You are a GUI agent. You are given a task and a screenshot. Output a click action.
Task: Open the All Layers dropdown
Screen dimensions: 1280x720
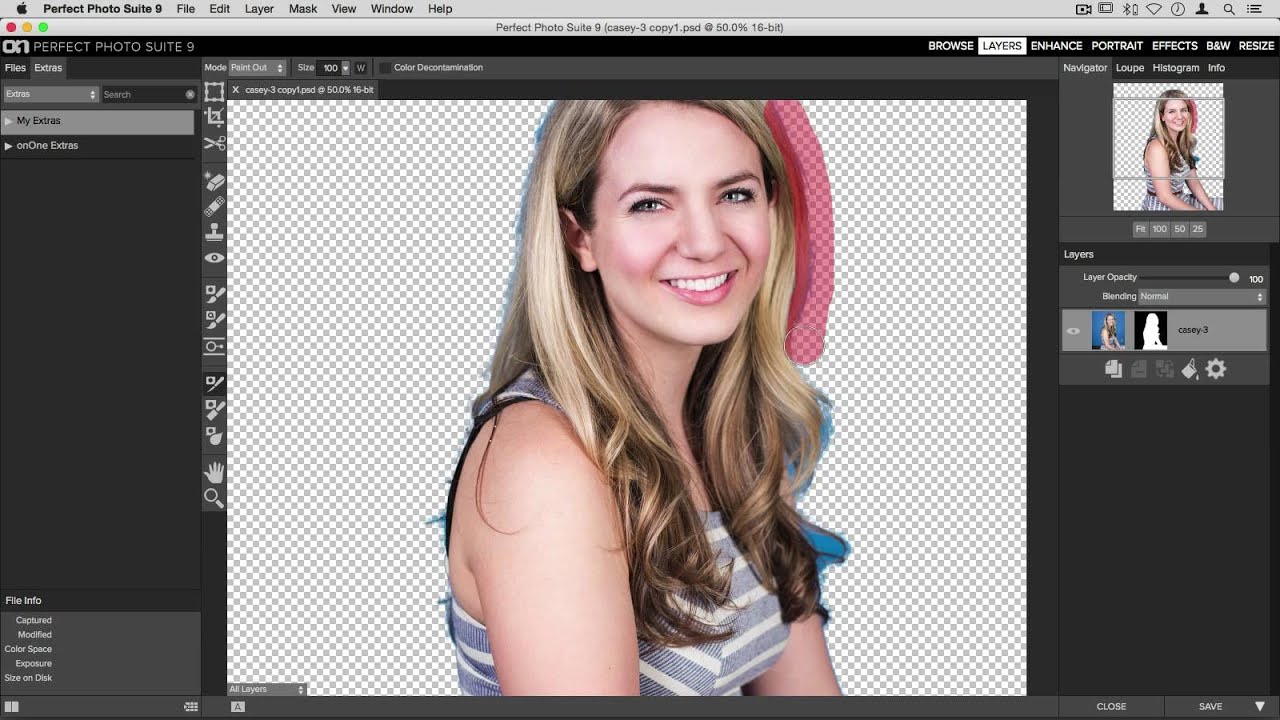pyautogui.click(x=265, y=689)
